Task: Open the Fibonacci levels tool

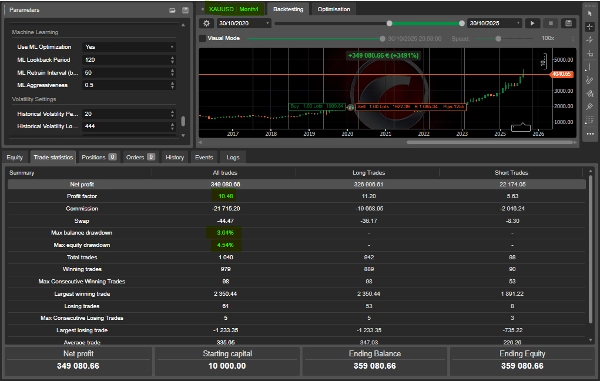Action: (x=590, y=120)
